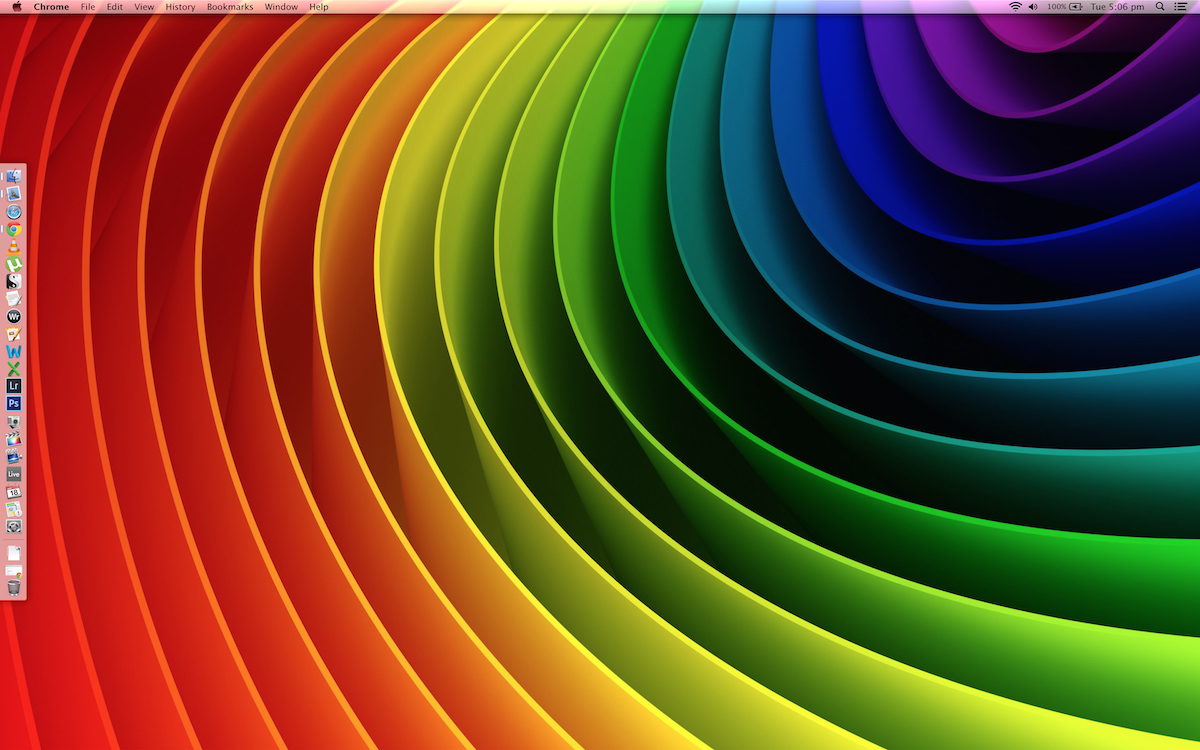Screen dimensions: 1200x750
Task: Open Pages from the dock
Action: click(x=14, y=334)
